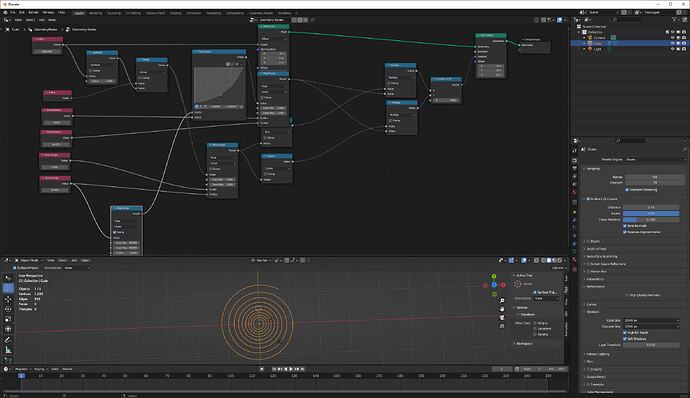Open the World properties tab icon
The width and height of the screenshot is (690, 398).
[575, 192]
